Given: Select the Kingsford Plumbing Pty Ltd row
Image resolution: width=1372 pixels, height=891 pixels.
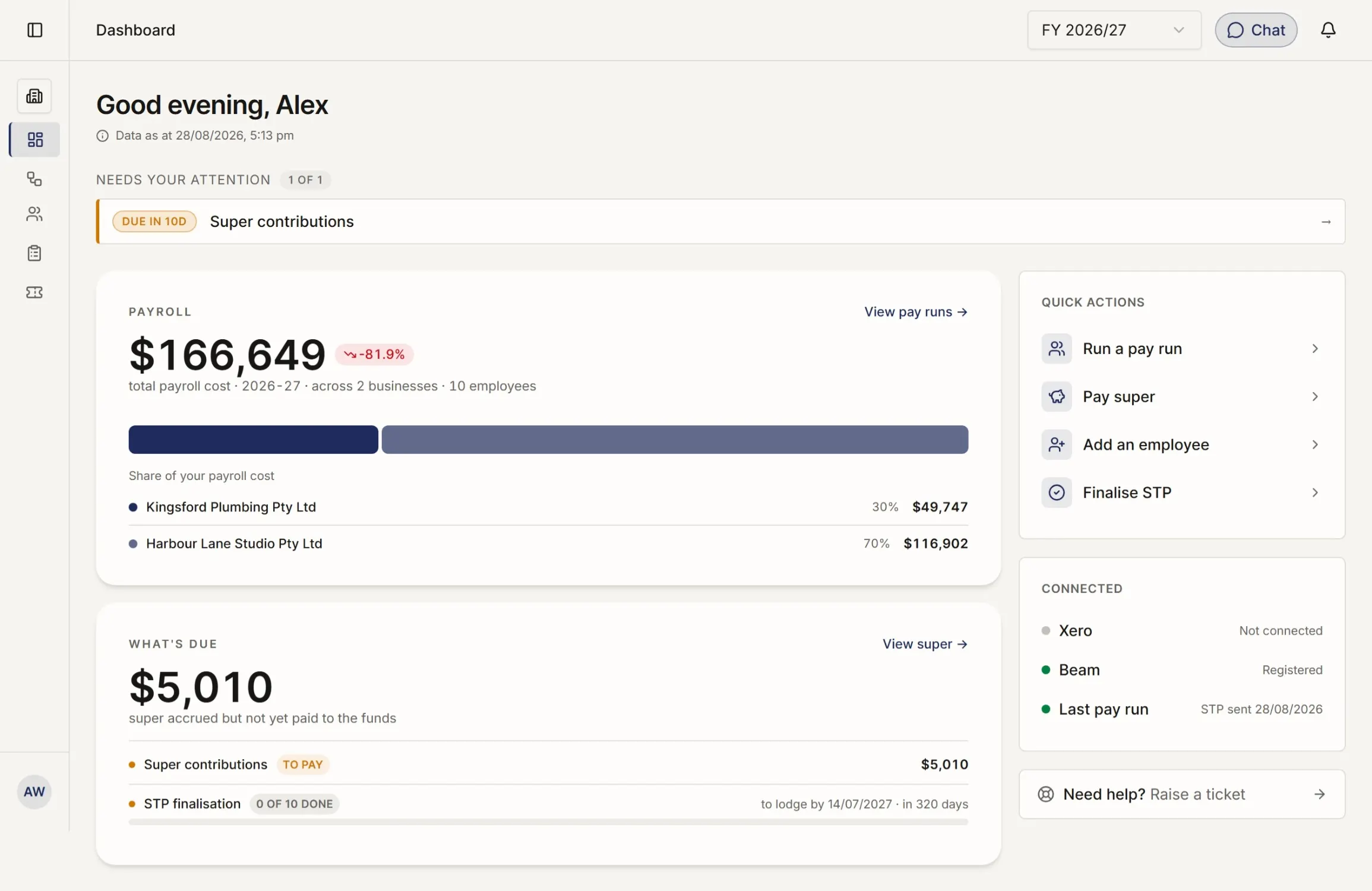Looking at the screenshot, I should [x=548, y=507].
